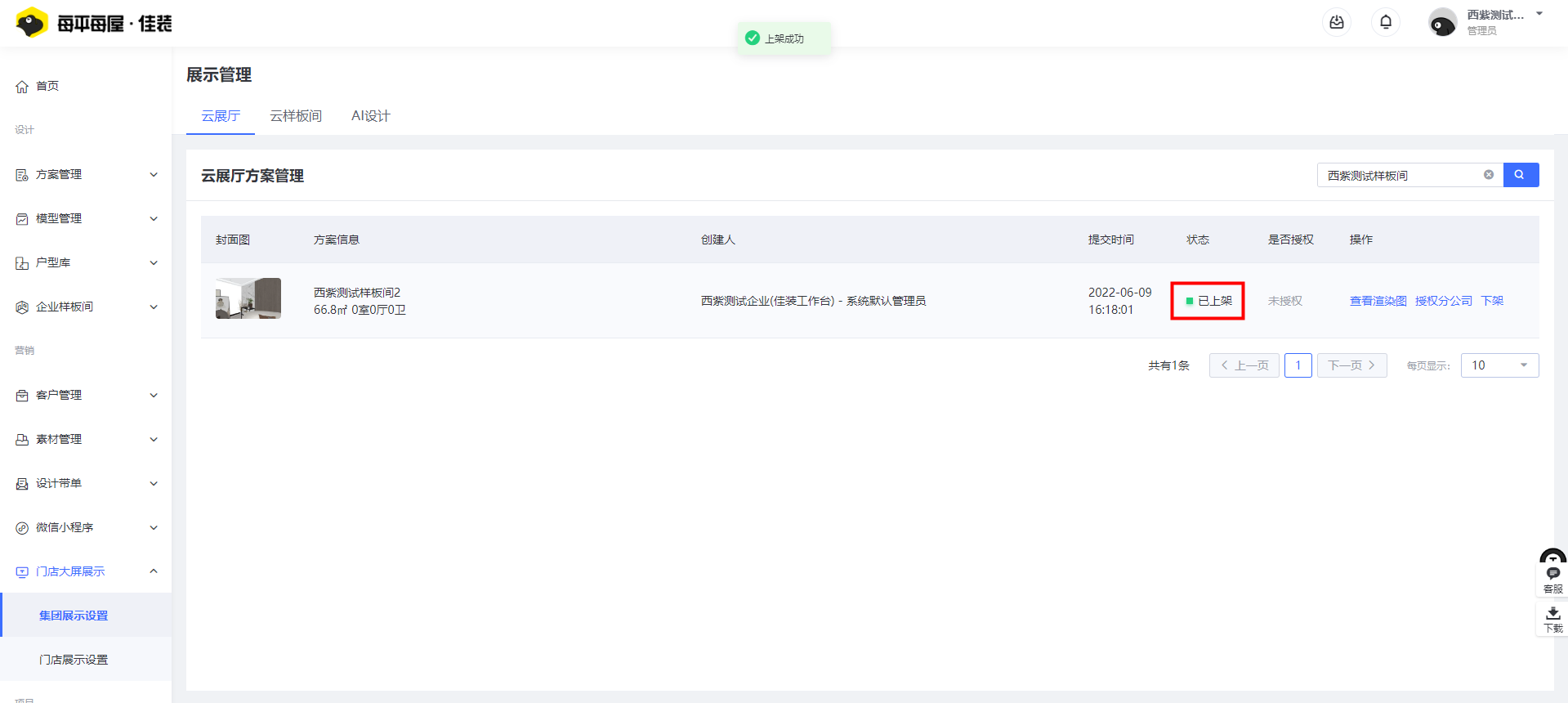Click the 上架成功 success toast
Image resolution: width=1568 pixels, height=703 pixels.
[x=784, y=38]
